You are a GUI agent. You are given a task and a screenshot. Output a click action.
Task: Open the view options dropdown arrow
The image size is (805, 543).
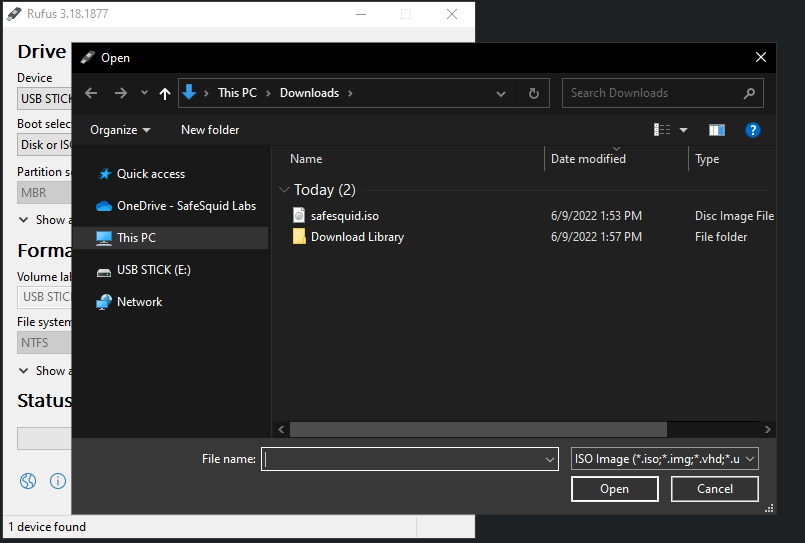(x=683, y=130)
